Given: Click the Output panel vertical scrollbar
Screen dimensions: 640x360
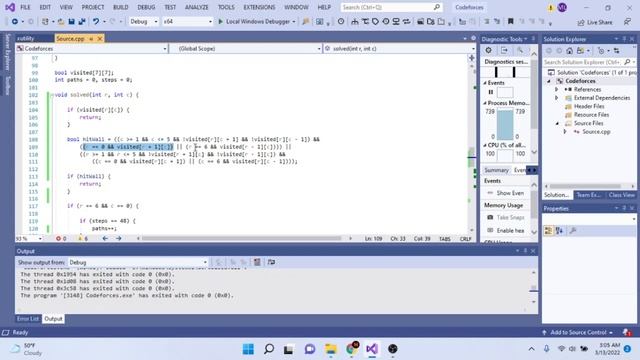Looking at the screenshot, I should (x=533, y=287).
